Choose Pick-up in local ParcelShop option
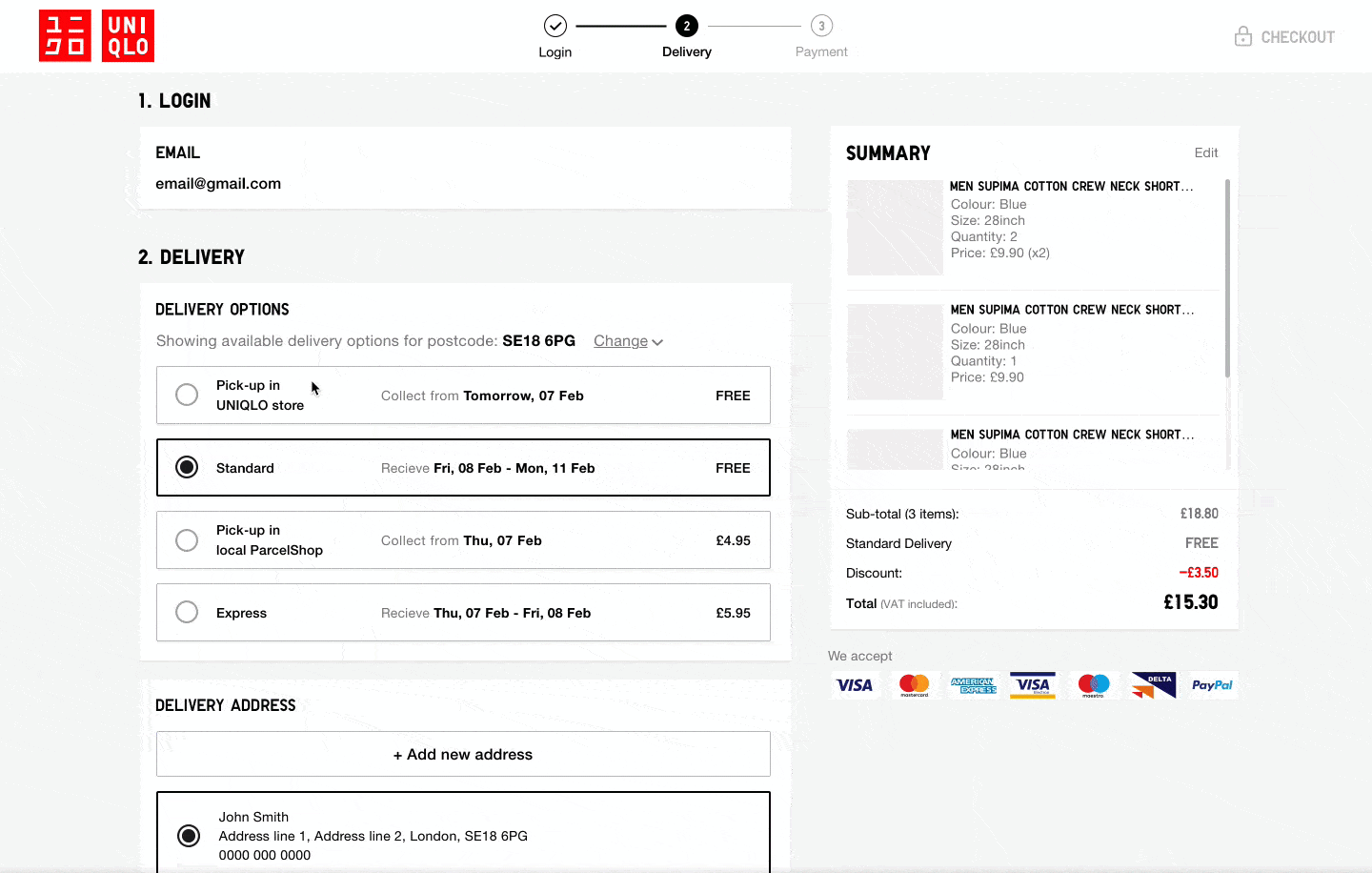 pos(463,540)
